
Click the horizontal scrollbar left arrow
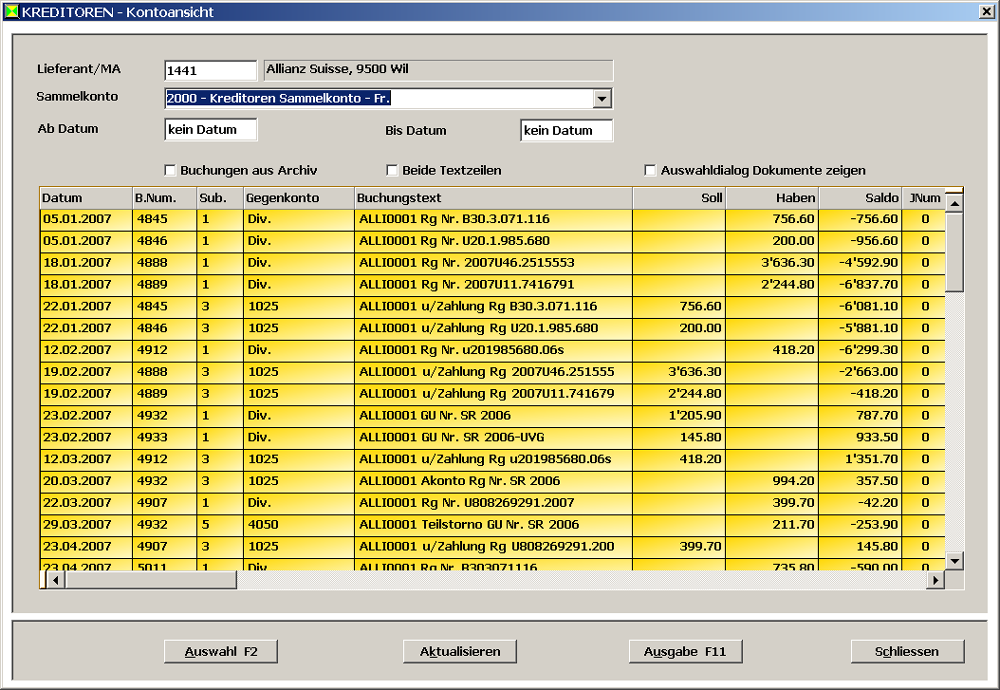coord(47,580)
